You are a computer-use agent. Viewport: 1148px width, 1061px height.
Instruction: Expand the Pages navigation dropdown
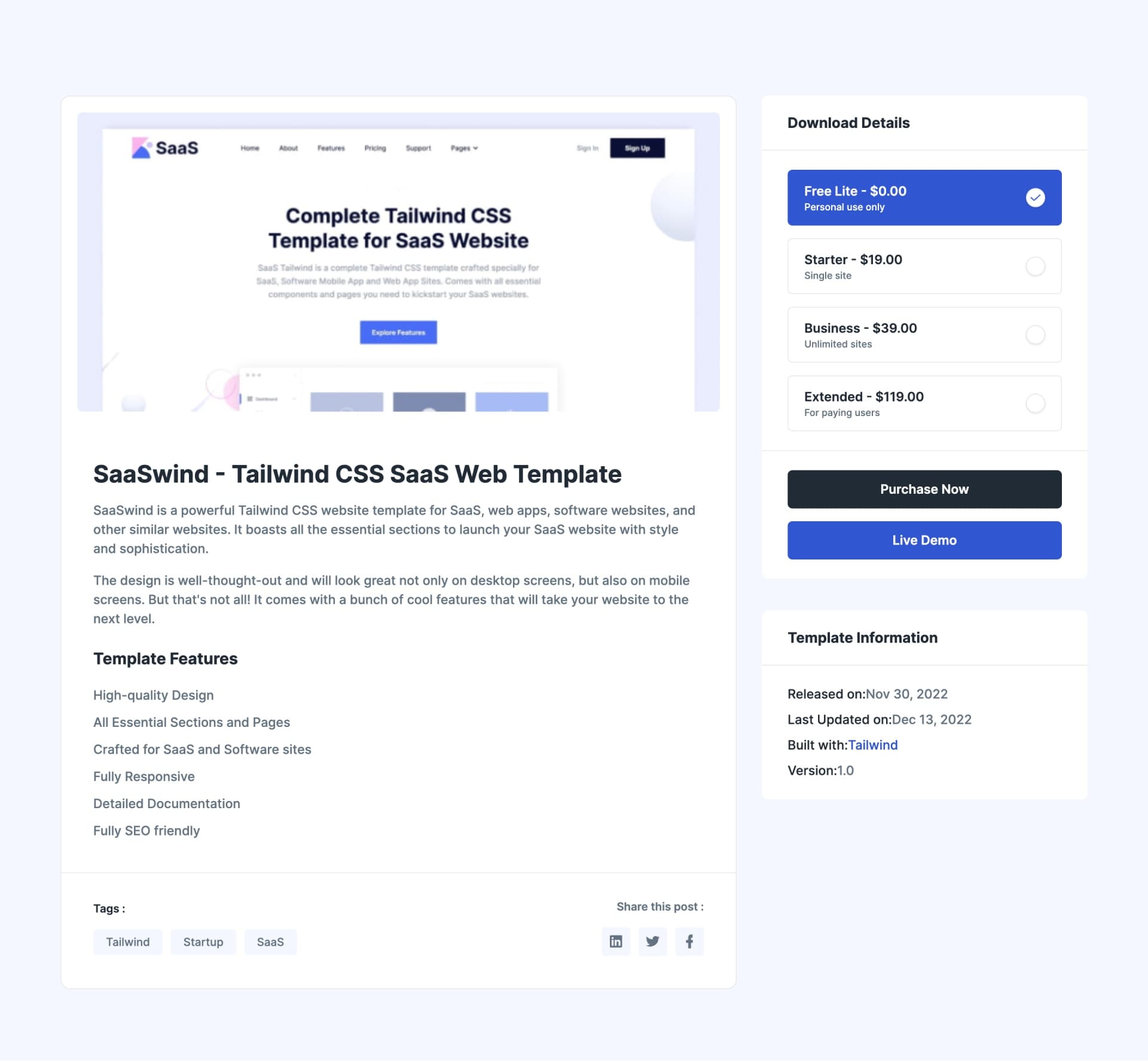tap(463, 148)
